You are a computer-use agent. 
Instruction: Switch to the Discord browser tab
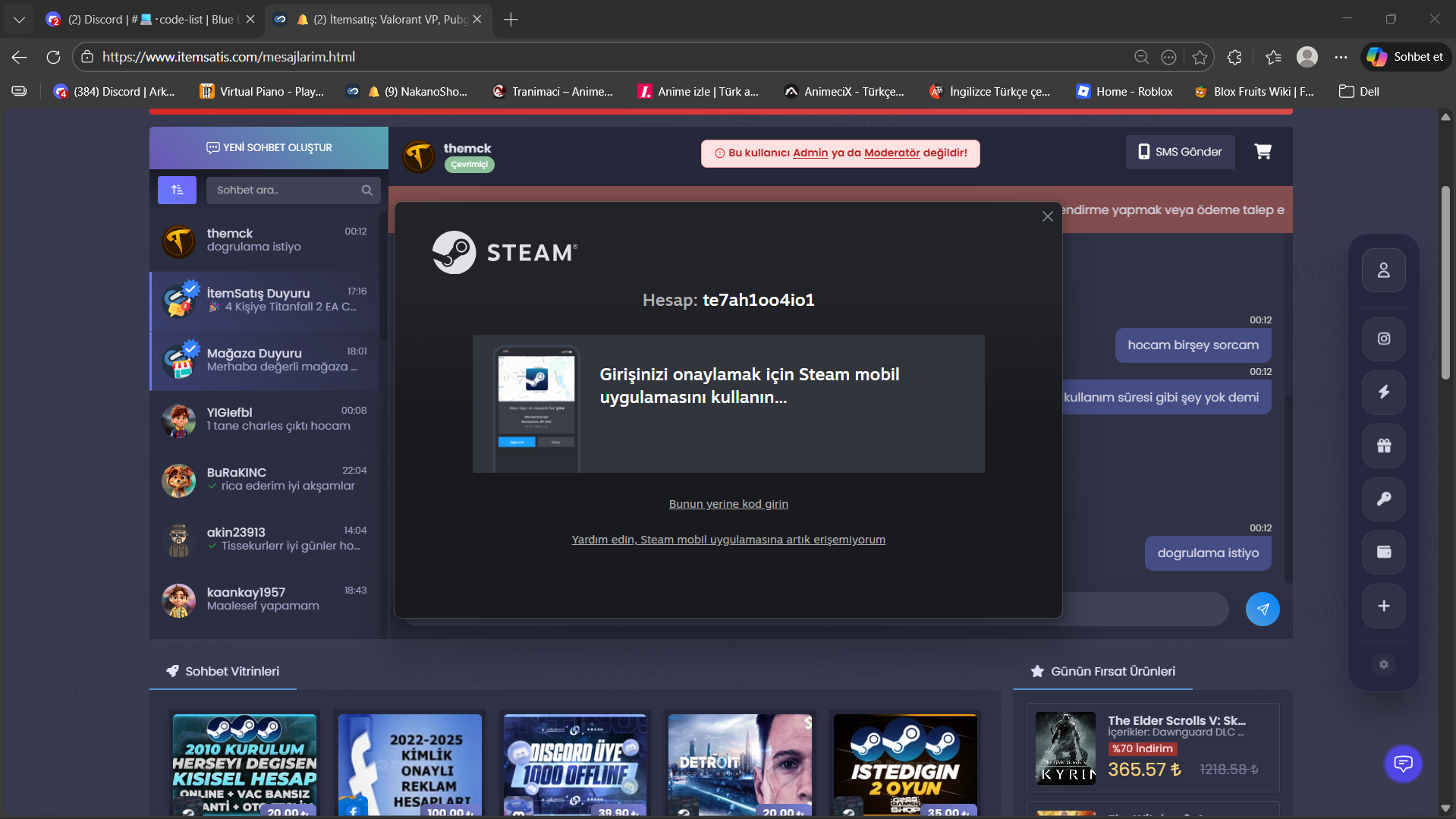(x=150, y=19)
